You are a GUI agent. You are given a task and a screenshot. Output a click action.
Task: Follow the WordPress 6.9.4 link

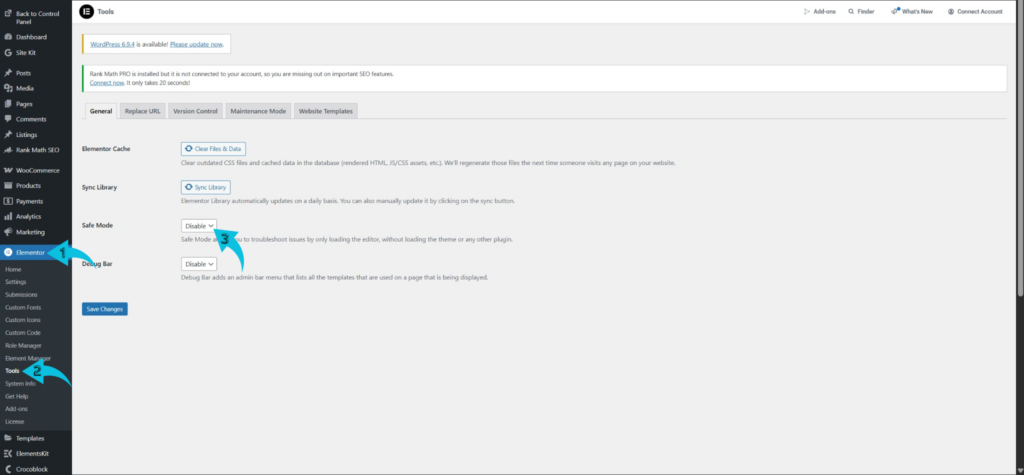coord(112,44)
